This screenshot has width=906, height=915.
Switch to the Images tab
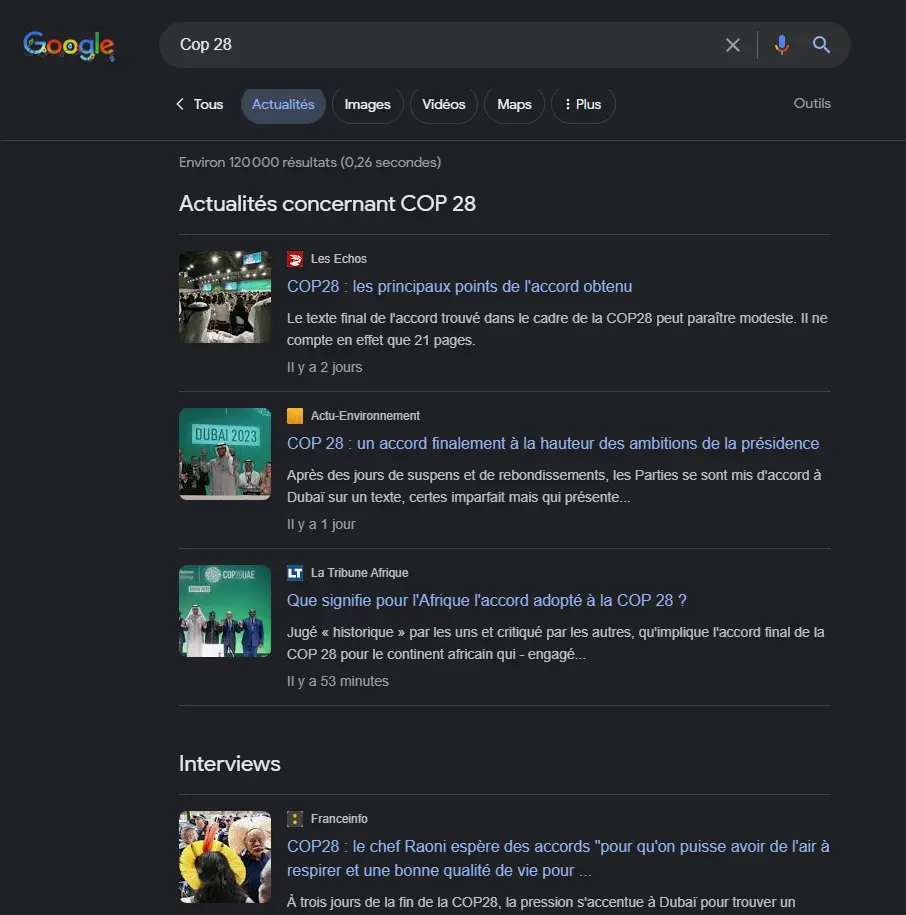368,105
